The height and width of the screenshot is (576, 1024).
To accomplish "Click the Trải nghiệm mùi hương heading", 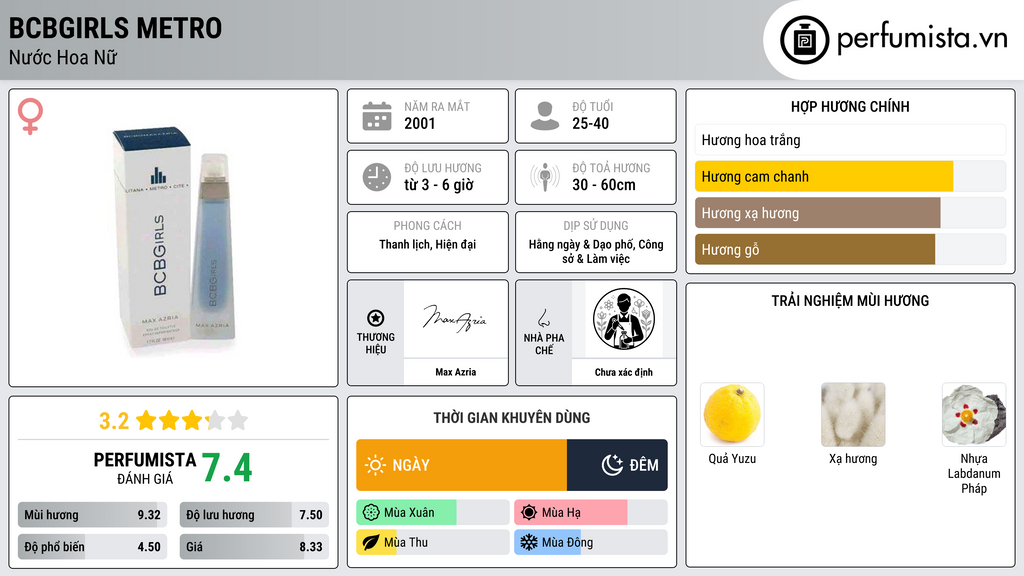I will click(x=850, y=300).
